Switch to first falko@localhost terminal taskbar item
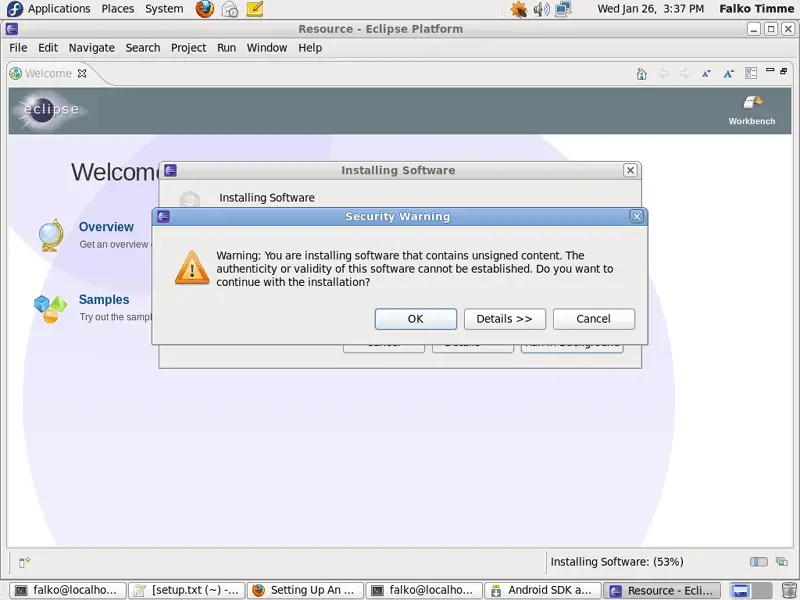Viewport: 800px width, 600px height. pos(67,590)
